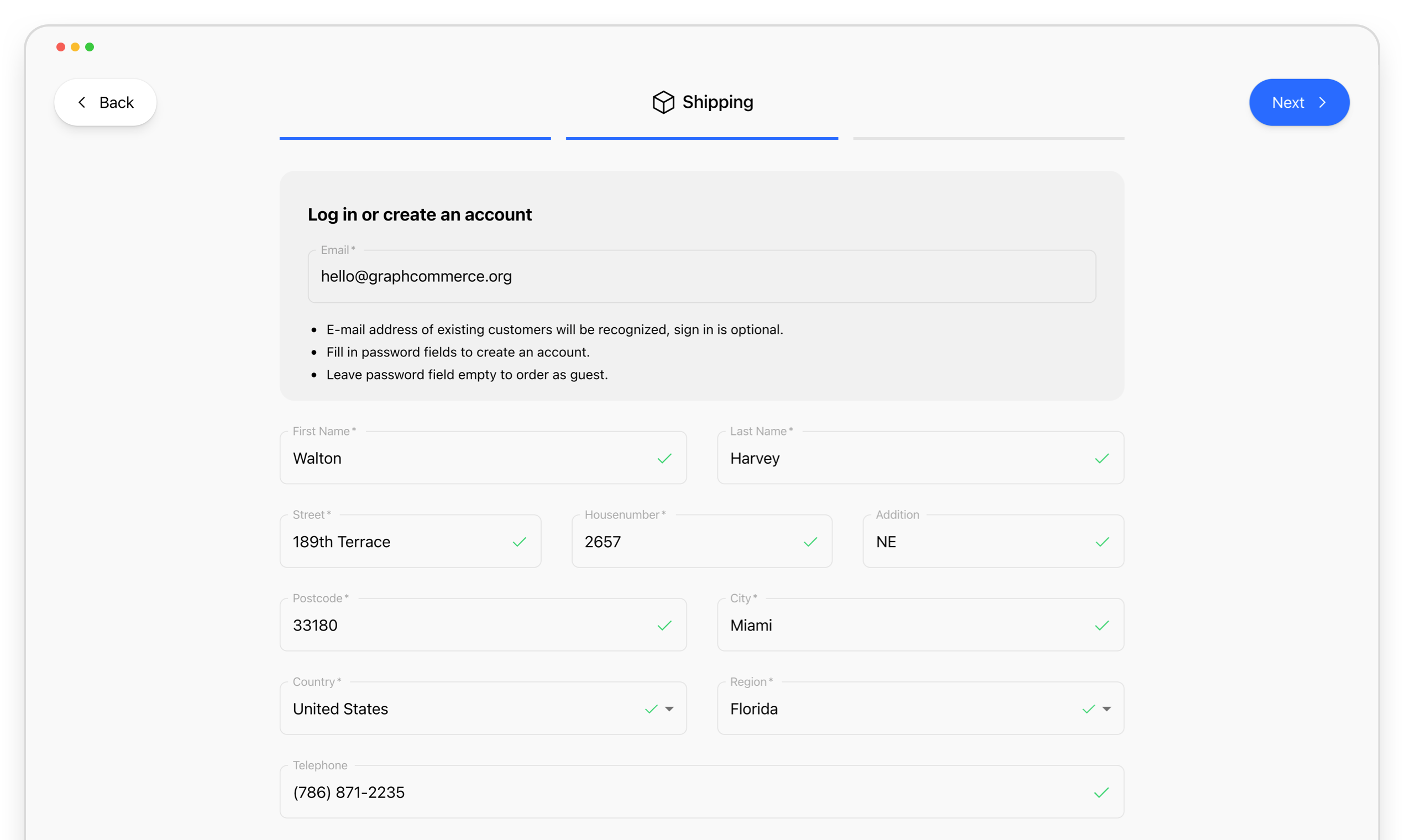The height and width of the screenshot is (840, 1404).
Task: Click the checkmark in the Housenumber field
Action: 810,542
